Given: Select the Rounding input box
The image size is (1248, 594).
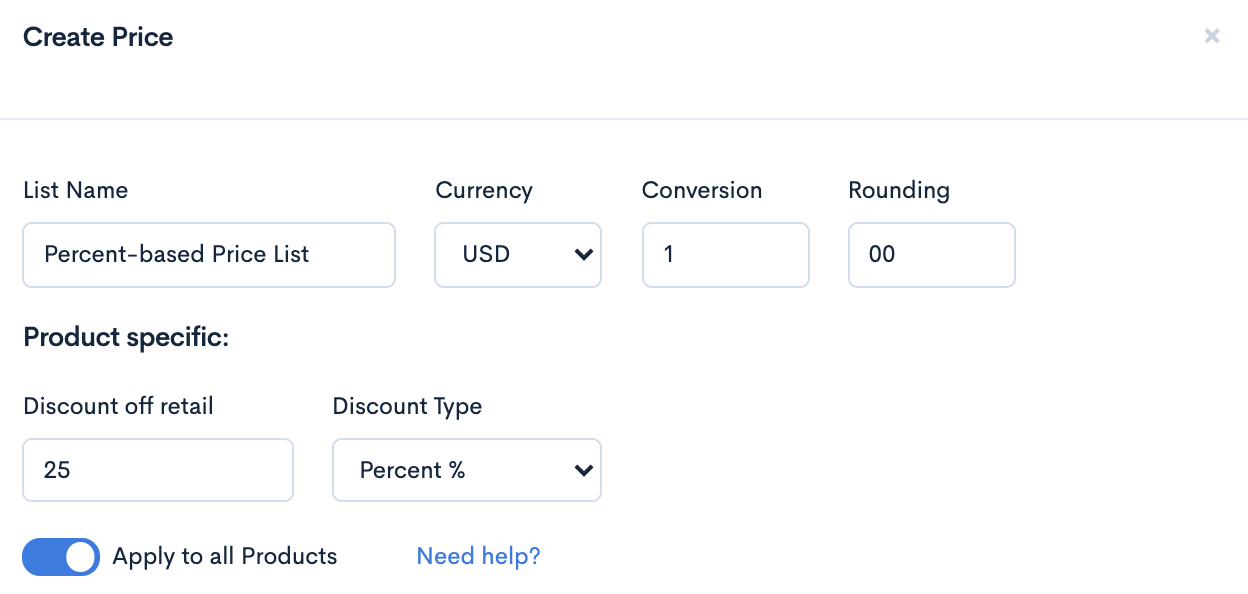Looking at the screenshot, I should tap(931, 255).
